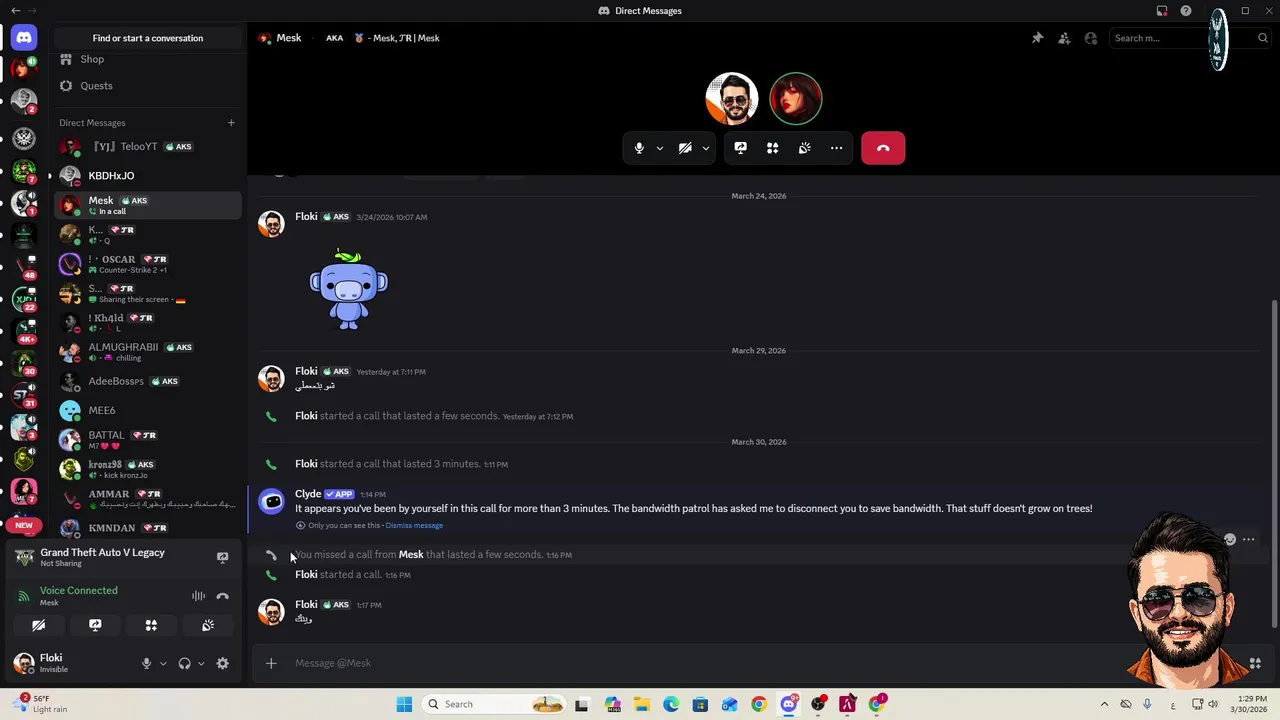Show hidden system tray icons chevron
This screenshot has width=1280, height=720.
point(1104,704)
